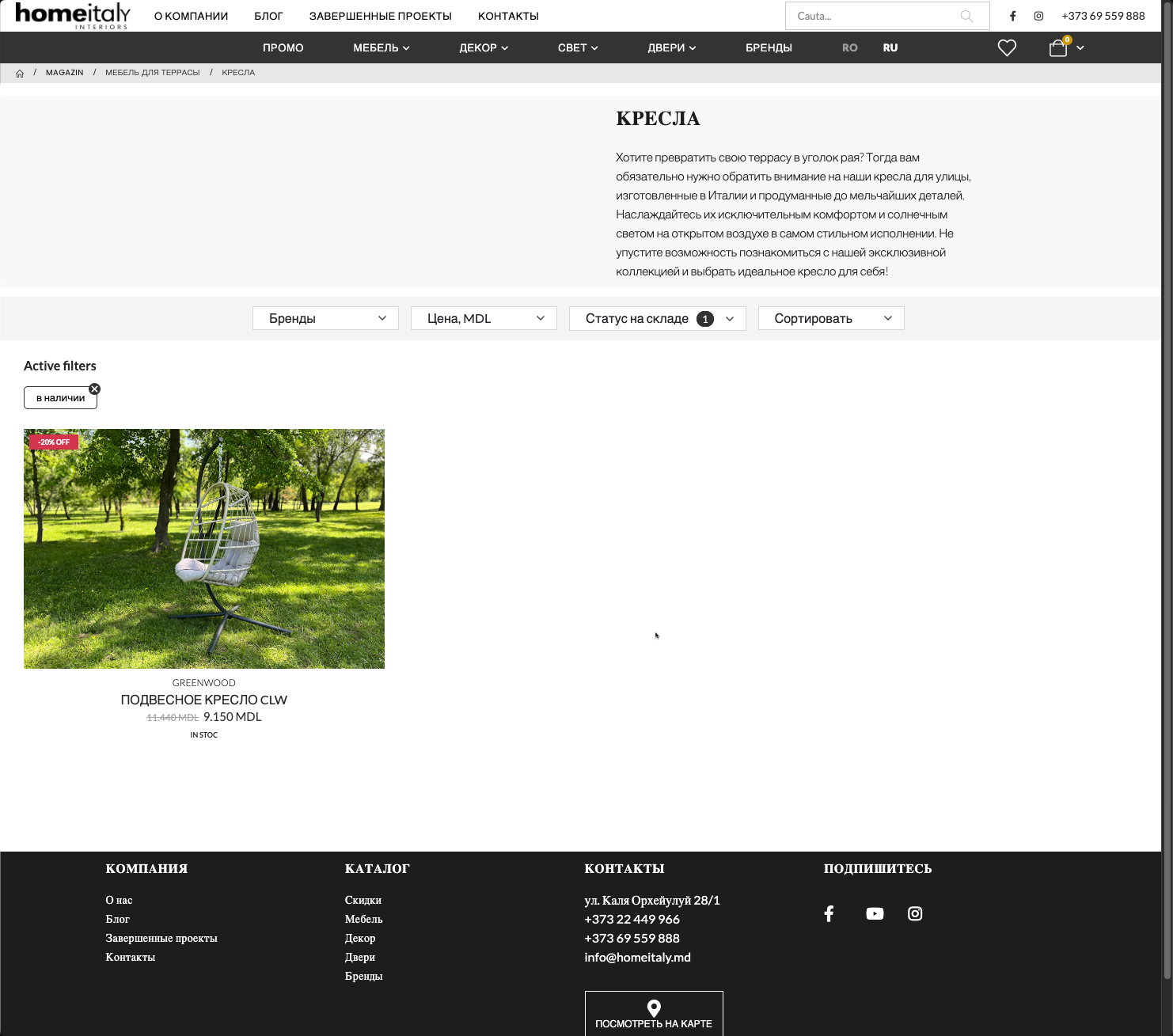Viewport: 1173px width, 1036px height.
Task: Click the GREENWOOD brand label
Action: (204, 683)
